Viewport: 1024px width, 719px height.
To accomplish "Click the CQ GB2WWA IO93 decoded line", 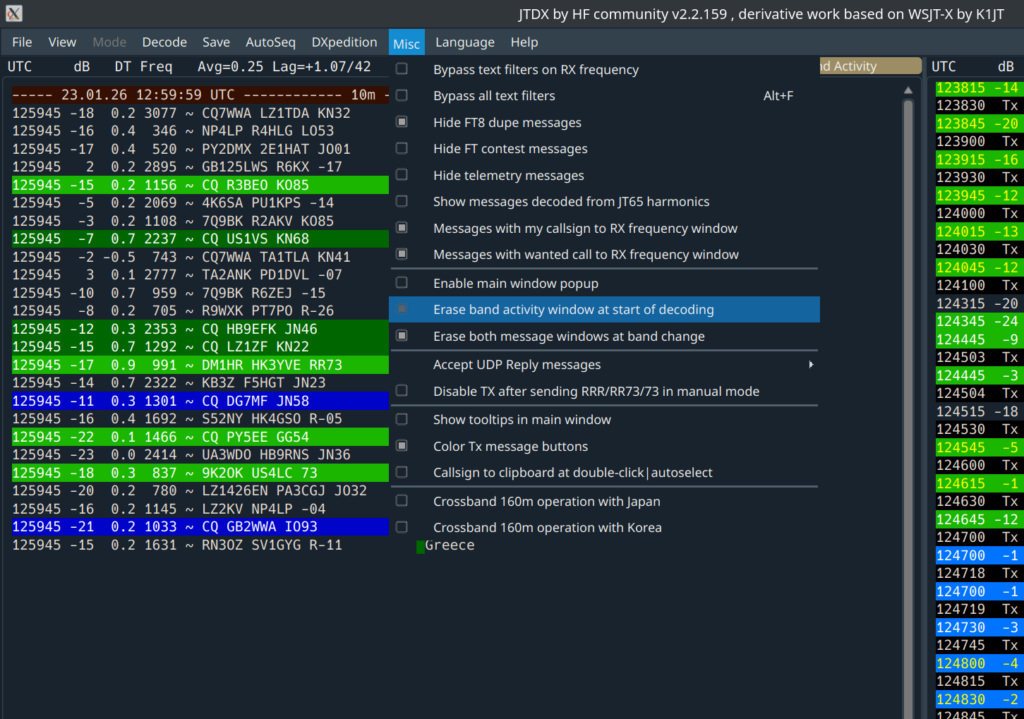I will [x=200, y=526].
